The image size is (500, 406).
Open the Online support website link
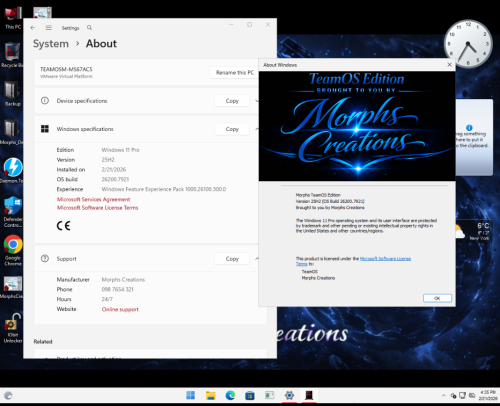tap(120, 309)
